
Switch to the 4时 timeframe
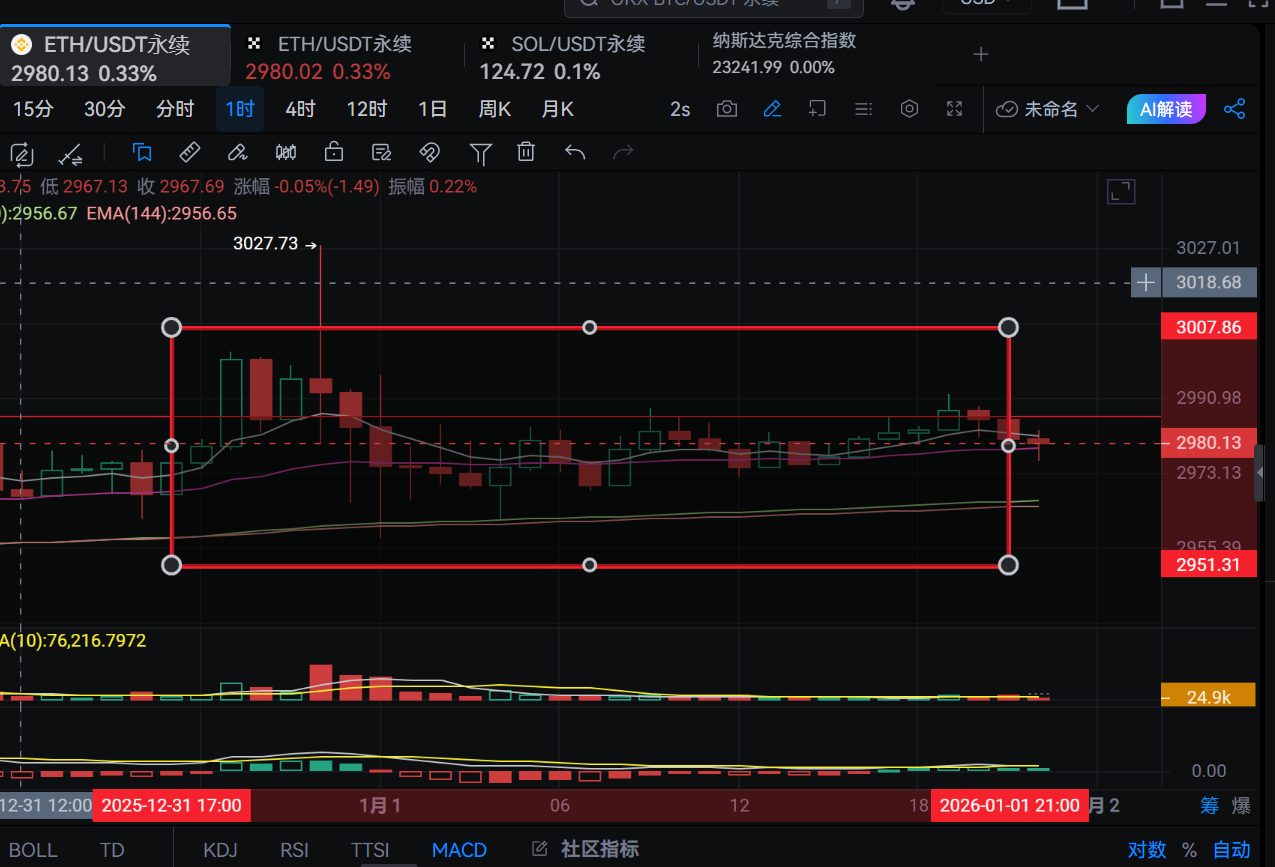coord(300,109)
